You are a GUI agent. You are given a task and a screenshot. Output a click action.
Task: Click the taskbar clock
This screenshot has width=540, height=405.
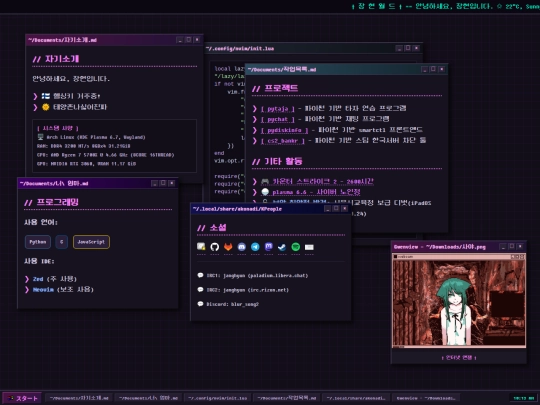(x=524, y=398)
